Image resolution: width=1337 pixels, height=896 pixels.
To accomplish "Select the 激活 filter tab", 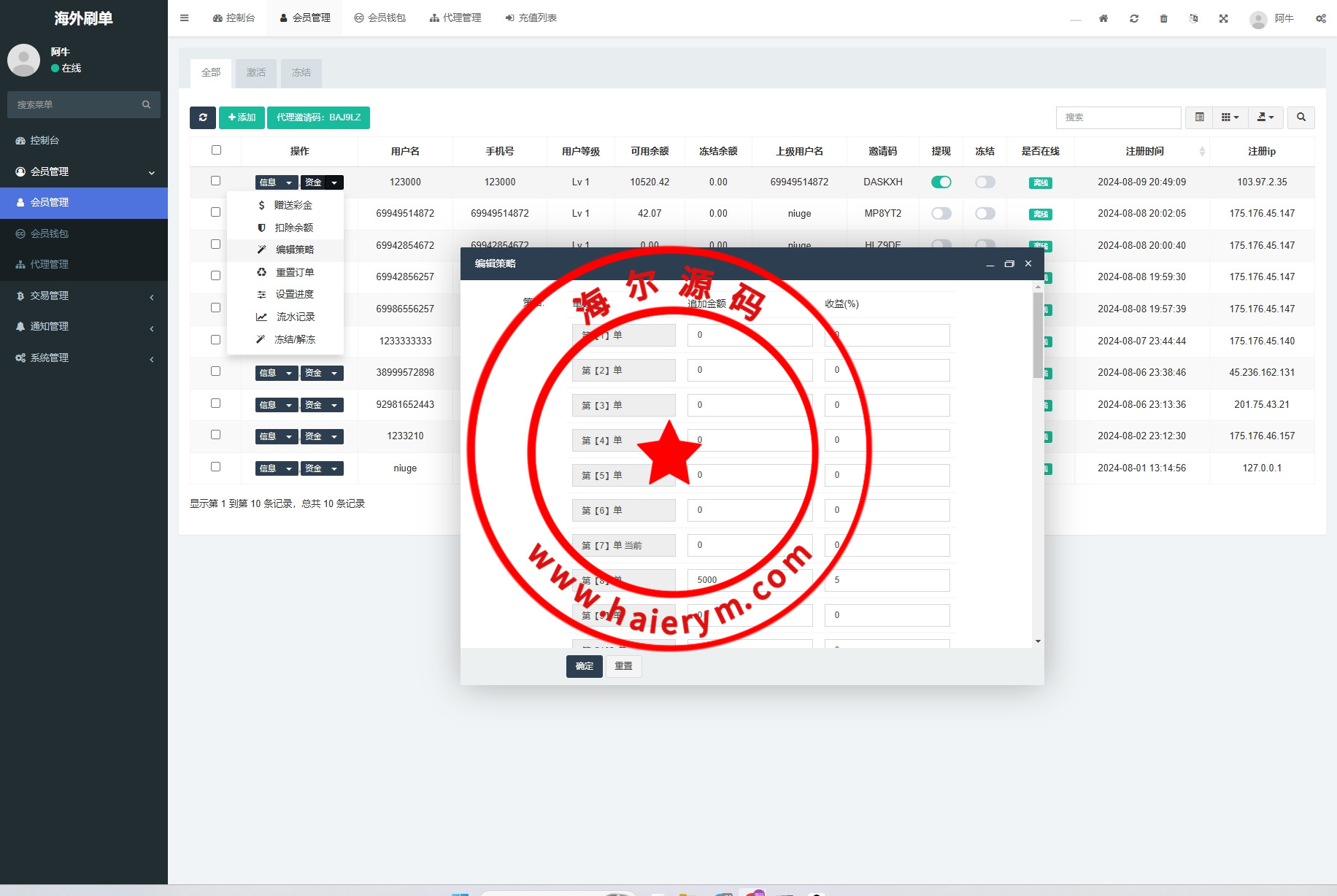I will [256, 73].
